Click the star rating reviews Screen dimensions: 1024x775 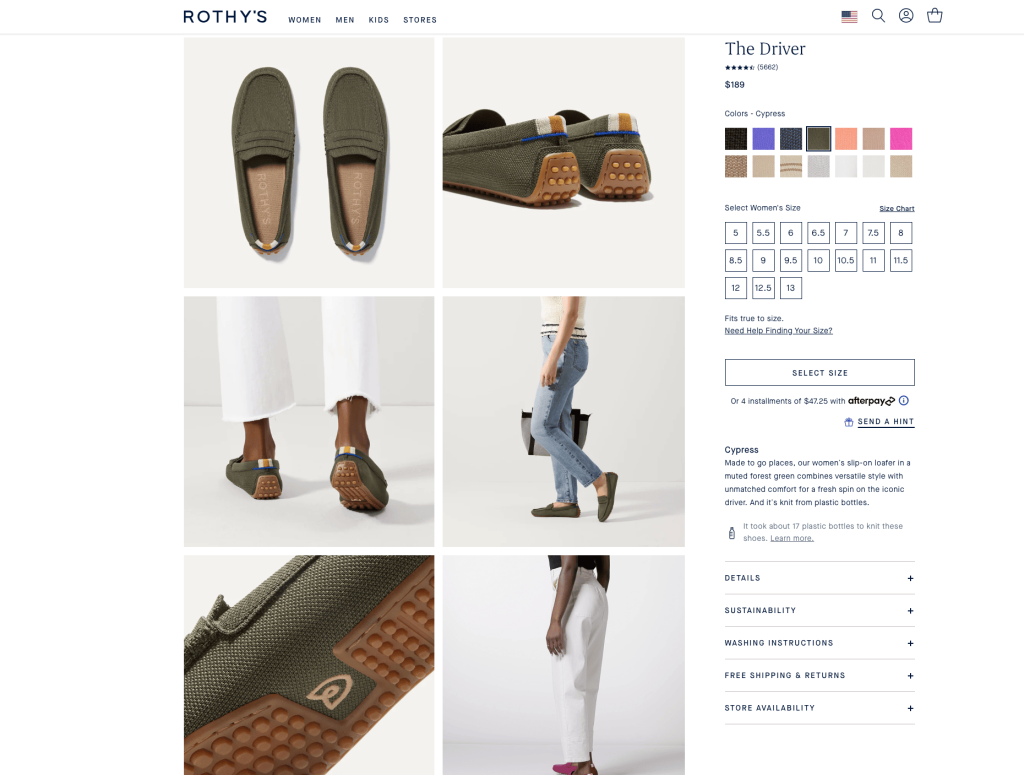click(x=751, y=67)
